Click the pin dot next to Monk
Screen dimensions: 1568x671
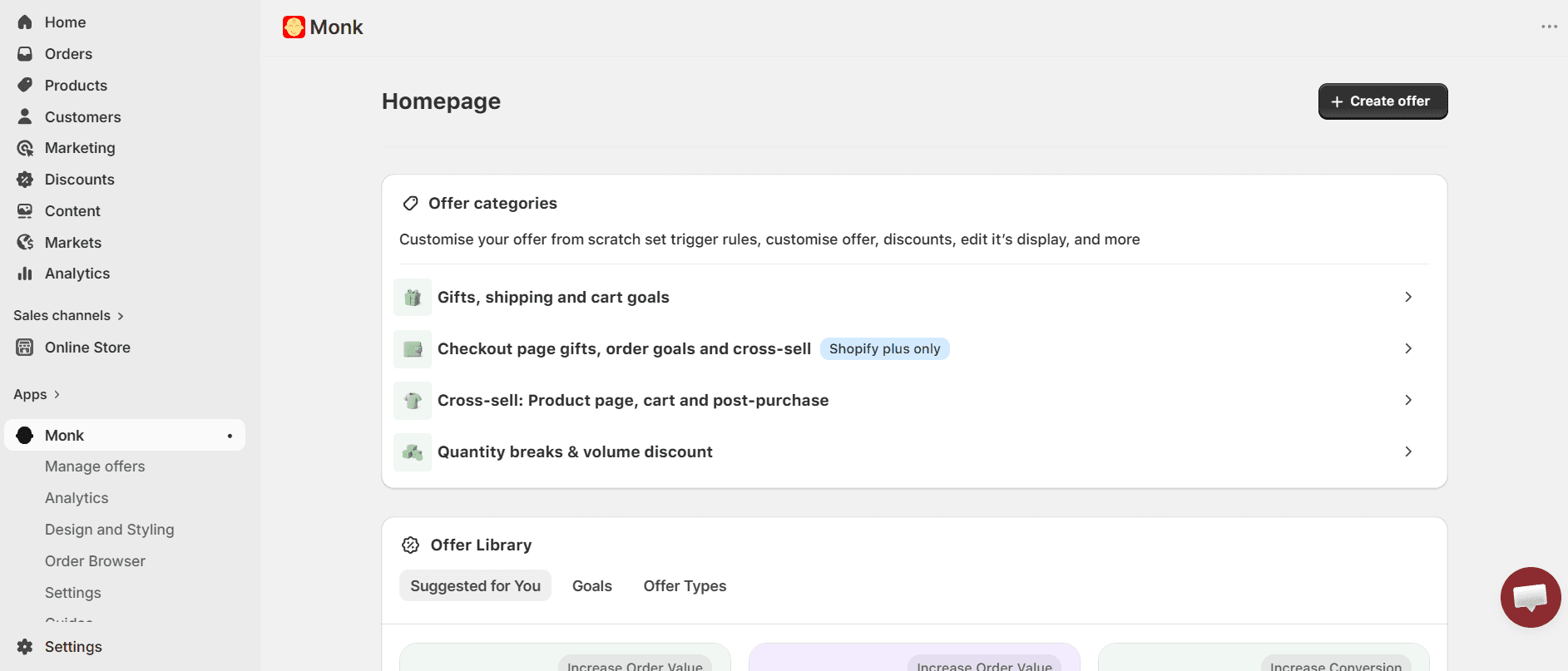pyautogui.click(x=230, y=436)
